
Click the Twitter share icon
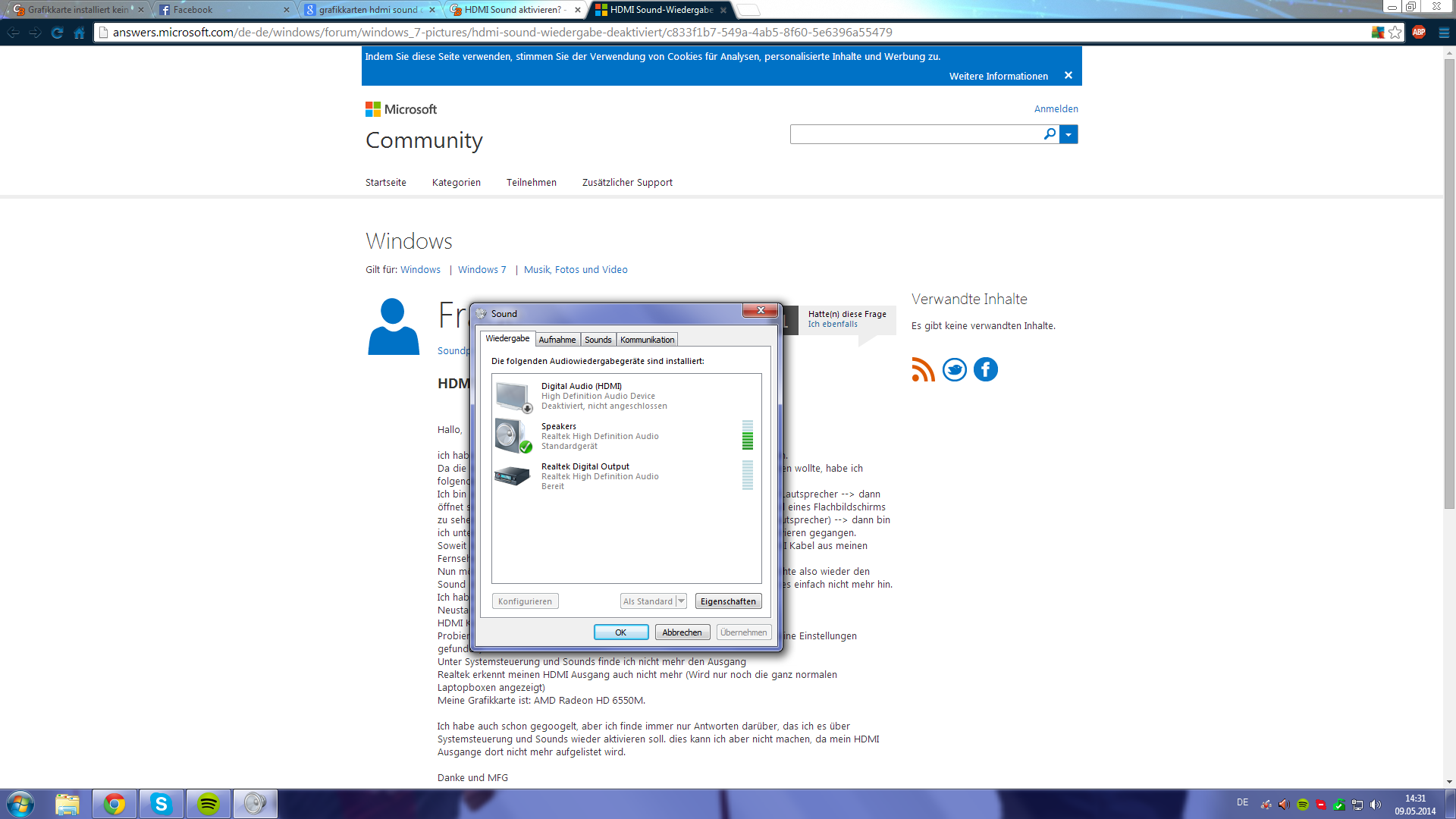click(954, 369)
